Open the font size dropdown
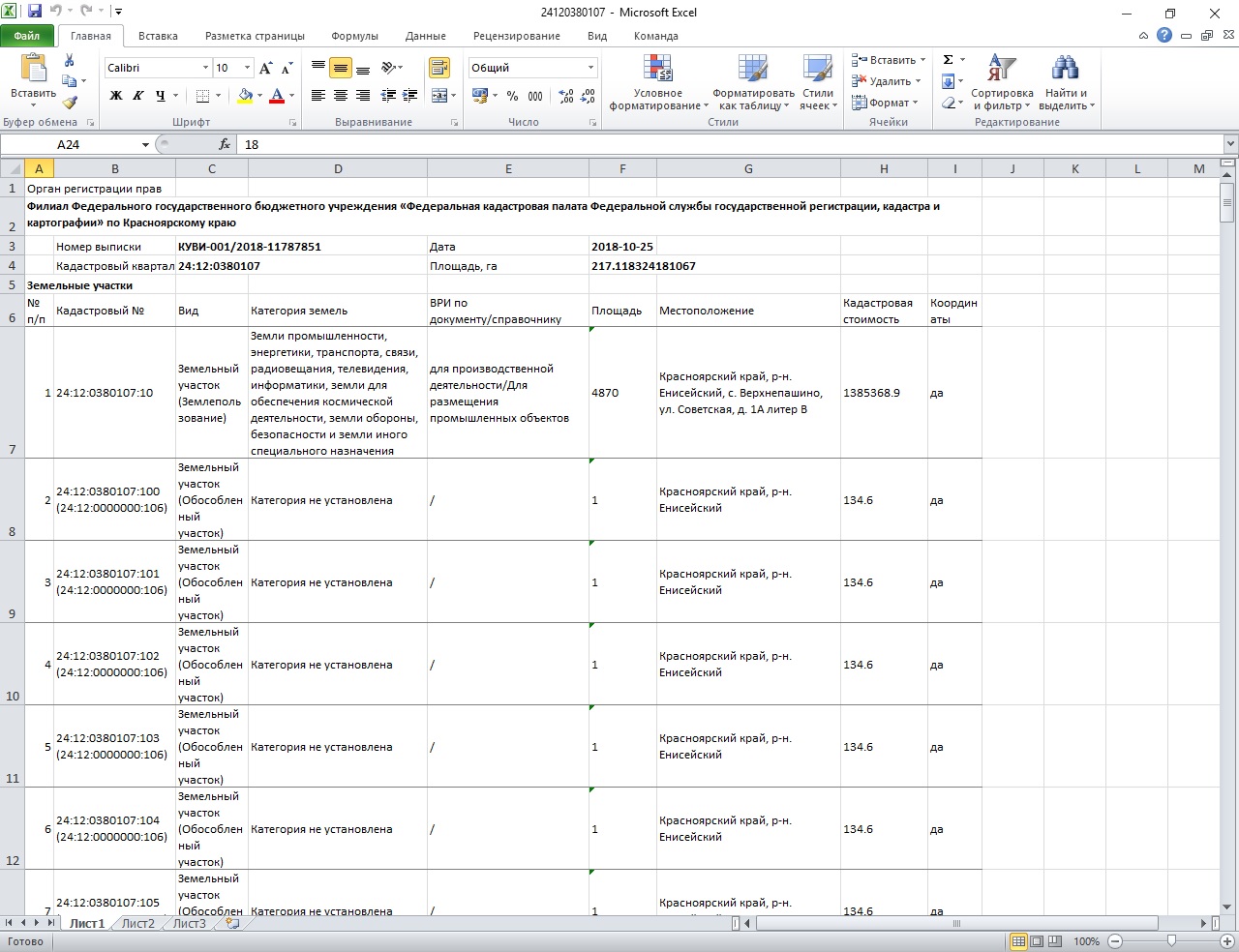Screen dimensions: 1239x952 point(248,68)
